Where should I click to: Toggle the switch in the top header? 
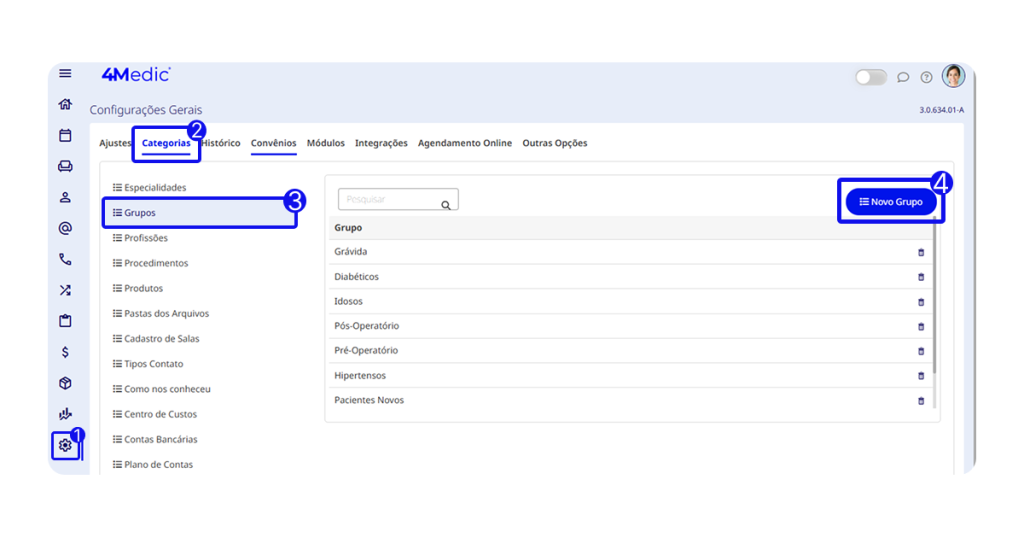pos(870,77)
